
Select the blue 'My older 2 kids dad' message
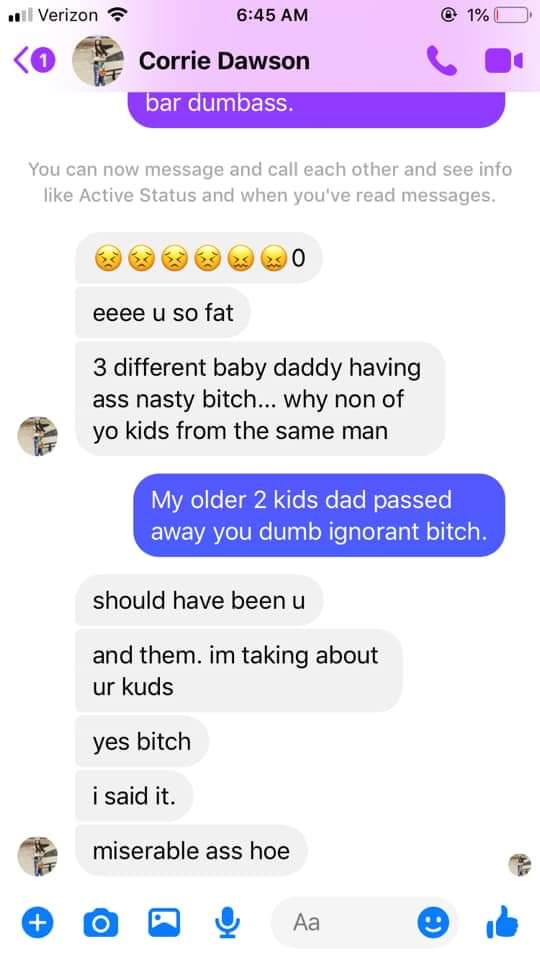pyautogui.click(x=320, y=516)
